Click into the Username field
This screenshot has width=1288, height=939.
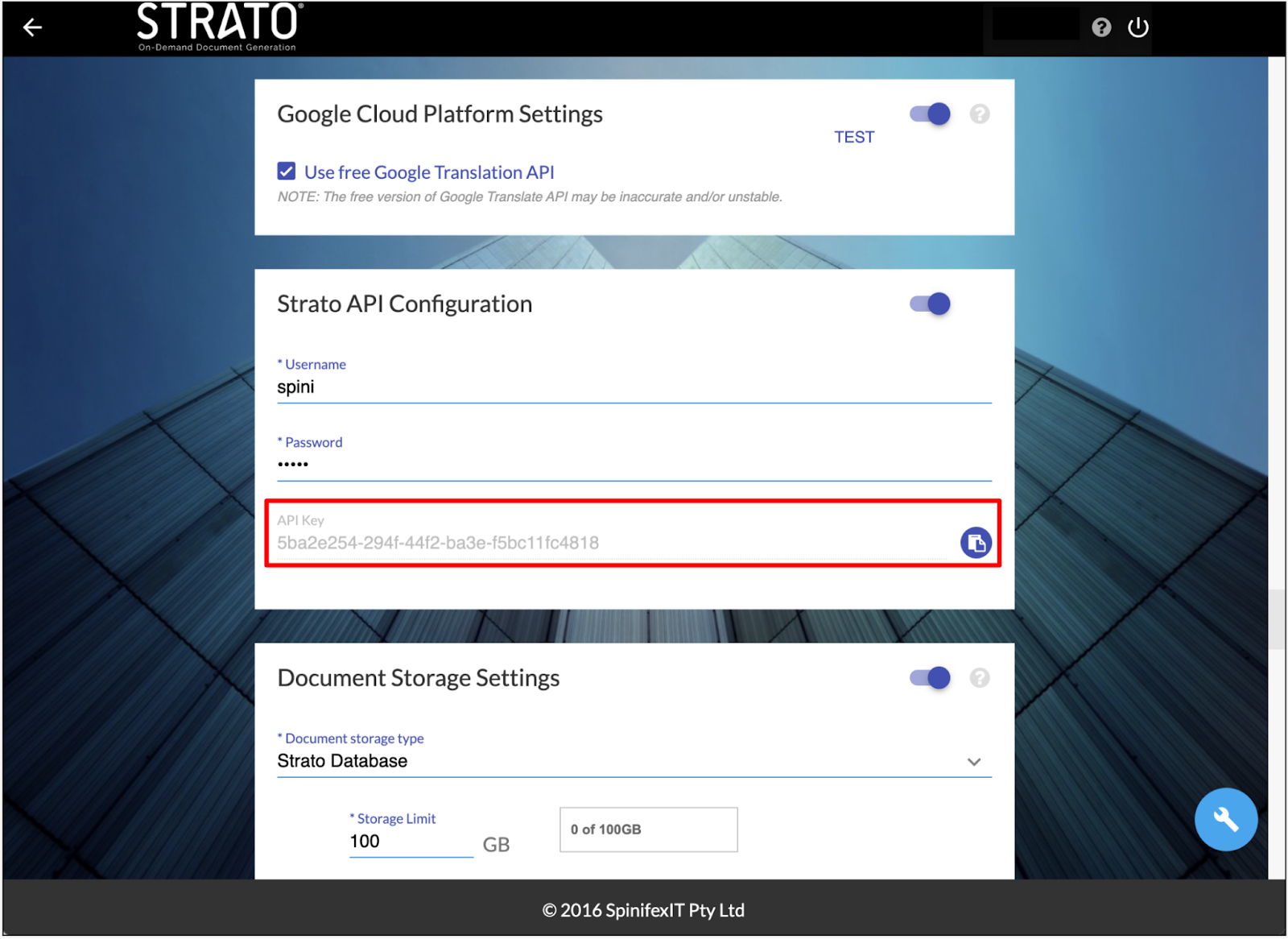[x=633, y=387]
